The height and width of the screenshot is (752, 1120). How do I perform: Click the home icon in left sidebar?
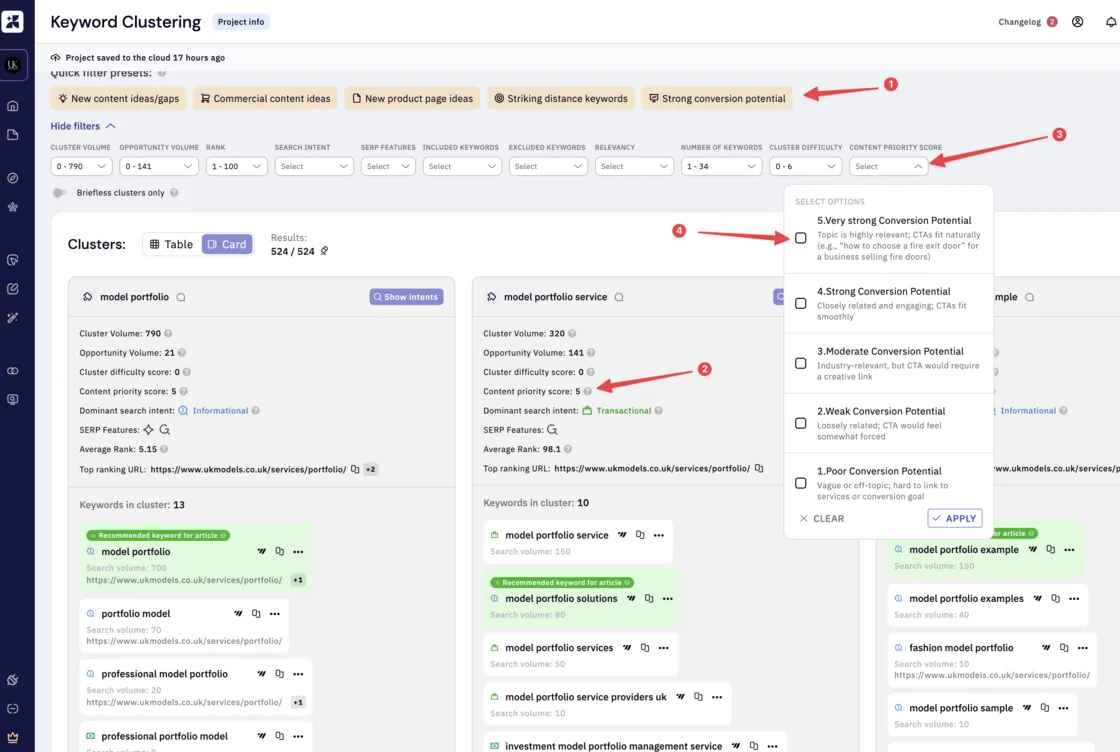point(13,106)
